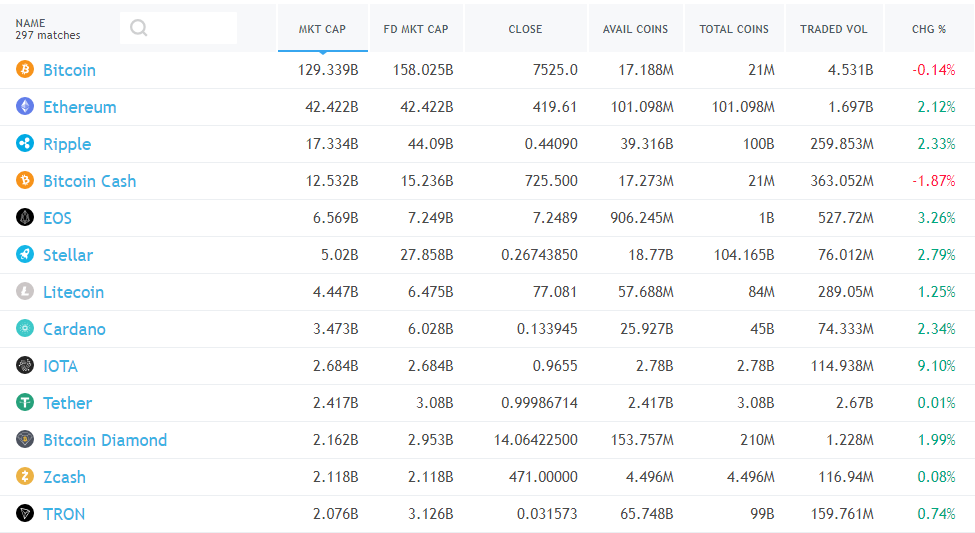Sort by MKT CAP column
Viewport: 975px width, 533px height.
[x=322, y=29]
